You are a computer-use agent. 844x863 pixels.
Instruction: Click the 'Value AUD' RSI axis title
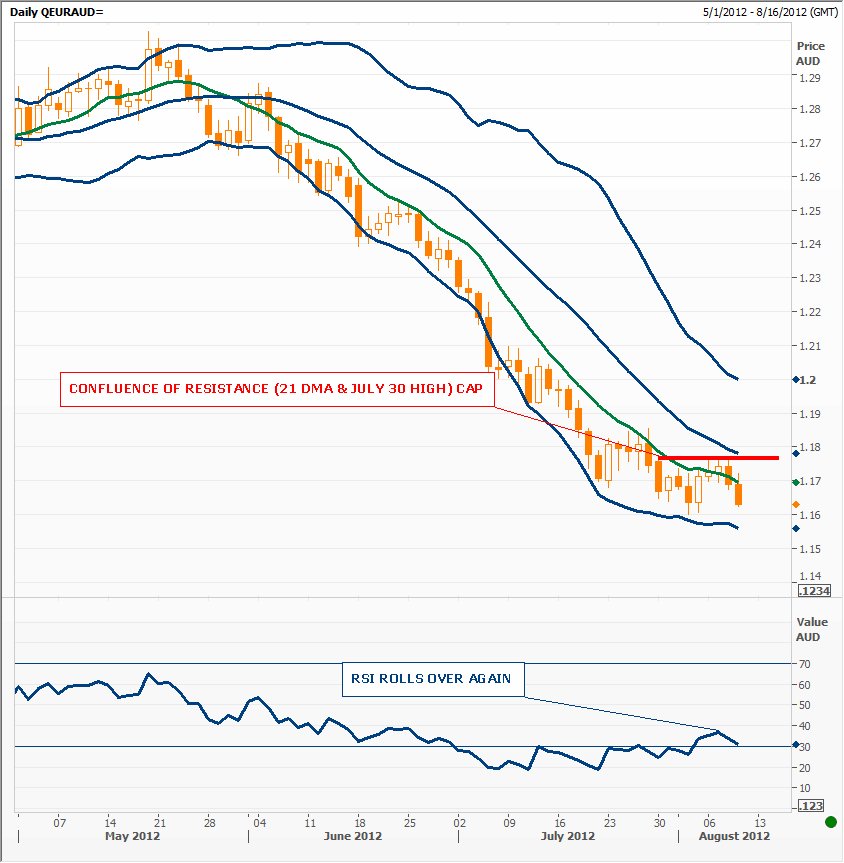811,629
